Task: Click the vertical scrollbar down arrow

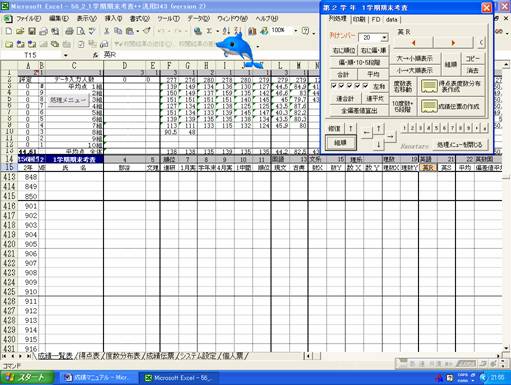Action: tap(506, 348)
